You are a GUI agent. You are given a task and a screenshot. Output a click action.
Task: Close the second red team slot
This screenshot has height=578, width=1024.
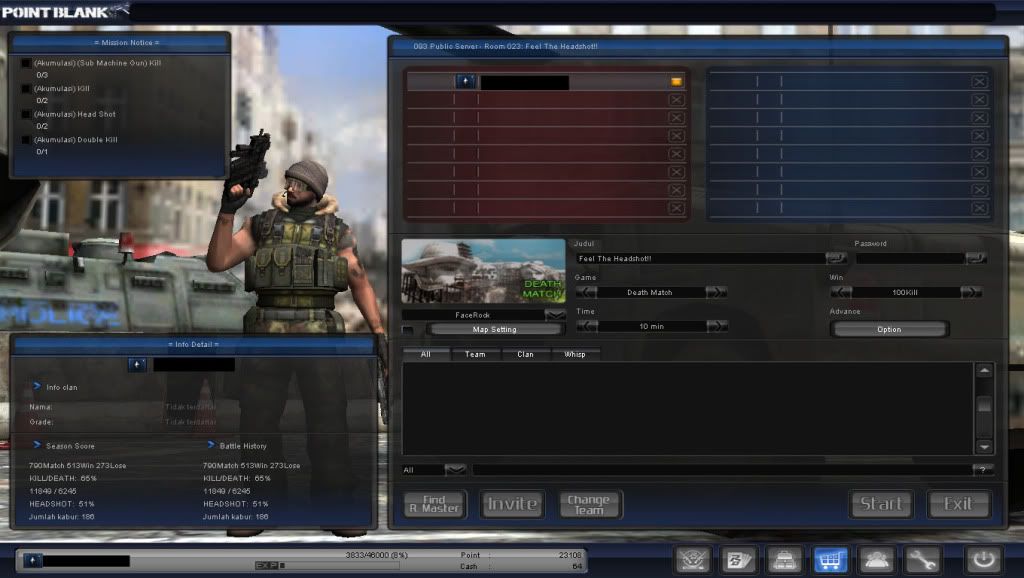pyautogui.click(x=677, y=100)
